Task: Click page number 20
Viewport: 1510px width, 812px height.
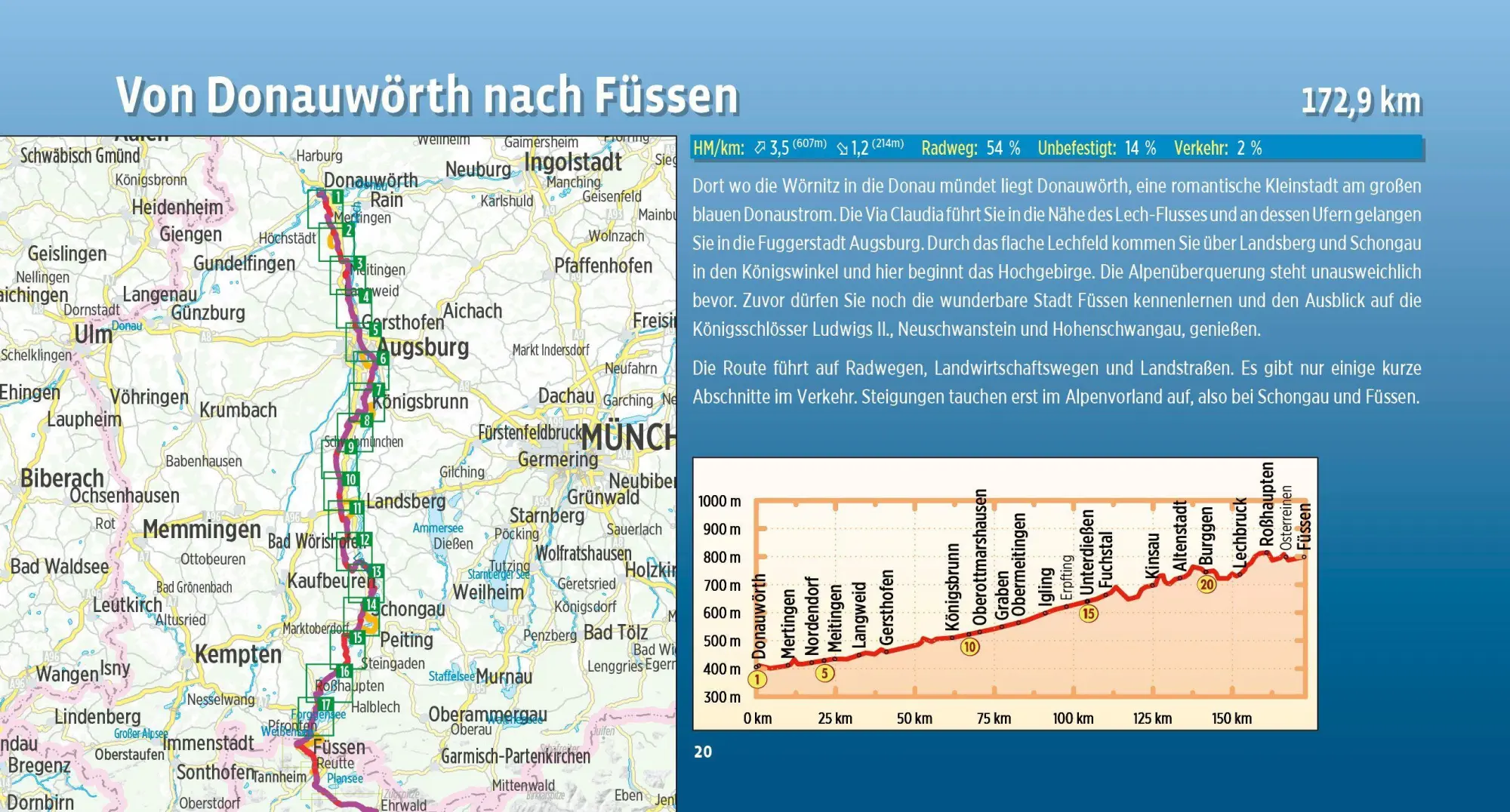Action: (703, 752)
